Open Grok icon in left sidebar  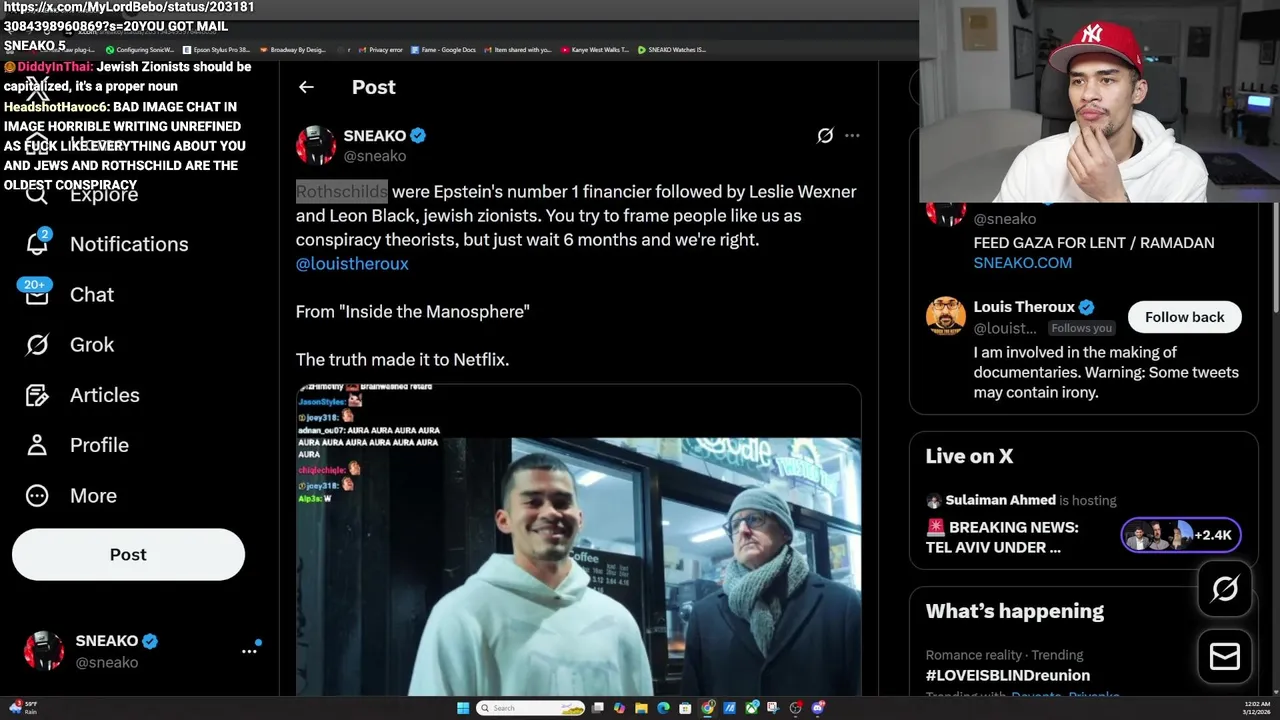(37, 344)
